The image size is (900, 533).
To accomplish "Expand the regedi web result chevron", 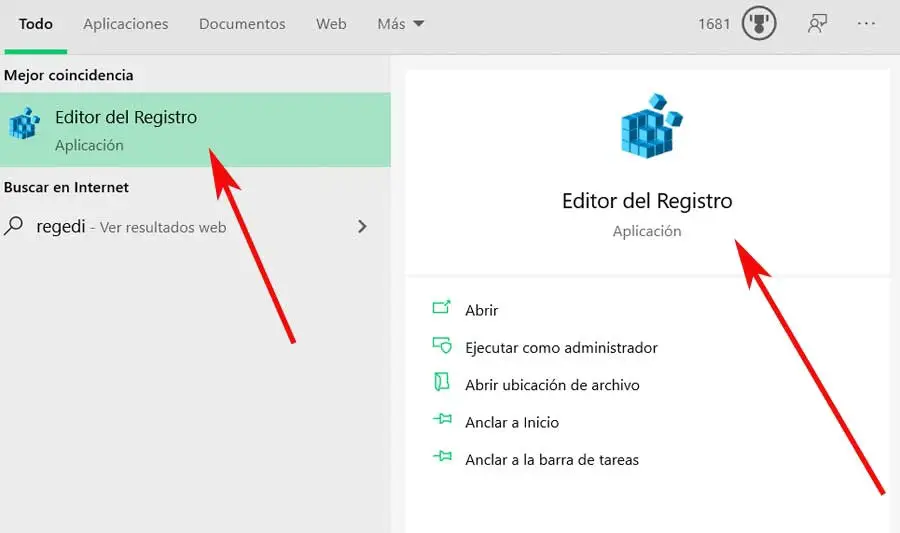I will coord(362,226).
